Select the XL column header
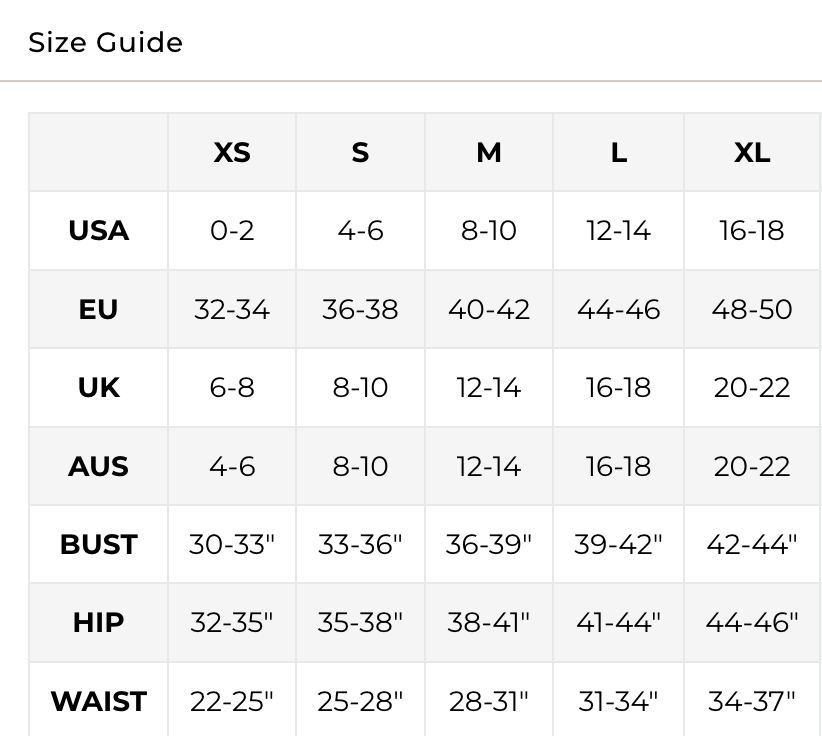Image resolution: width=822 pixels, height=736 pixels. (752, 153)
